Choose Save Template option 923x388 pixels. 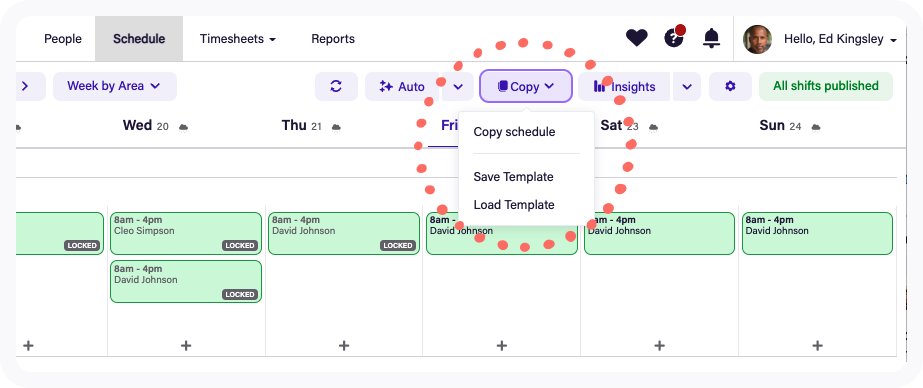[513, 177]
